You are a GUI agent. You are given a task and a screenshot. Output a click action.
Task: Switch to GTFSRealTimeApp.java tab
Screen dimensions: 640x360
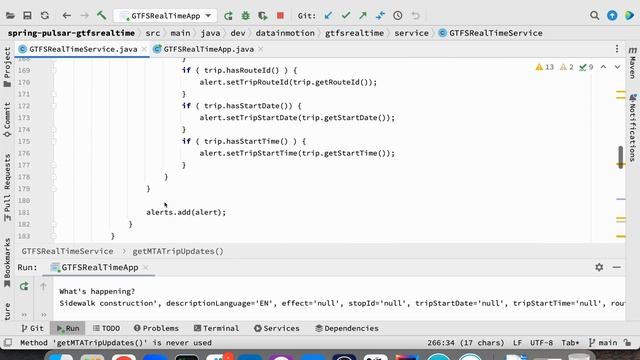click(209, 49)
